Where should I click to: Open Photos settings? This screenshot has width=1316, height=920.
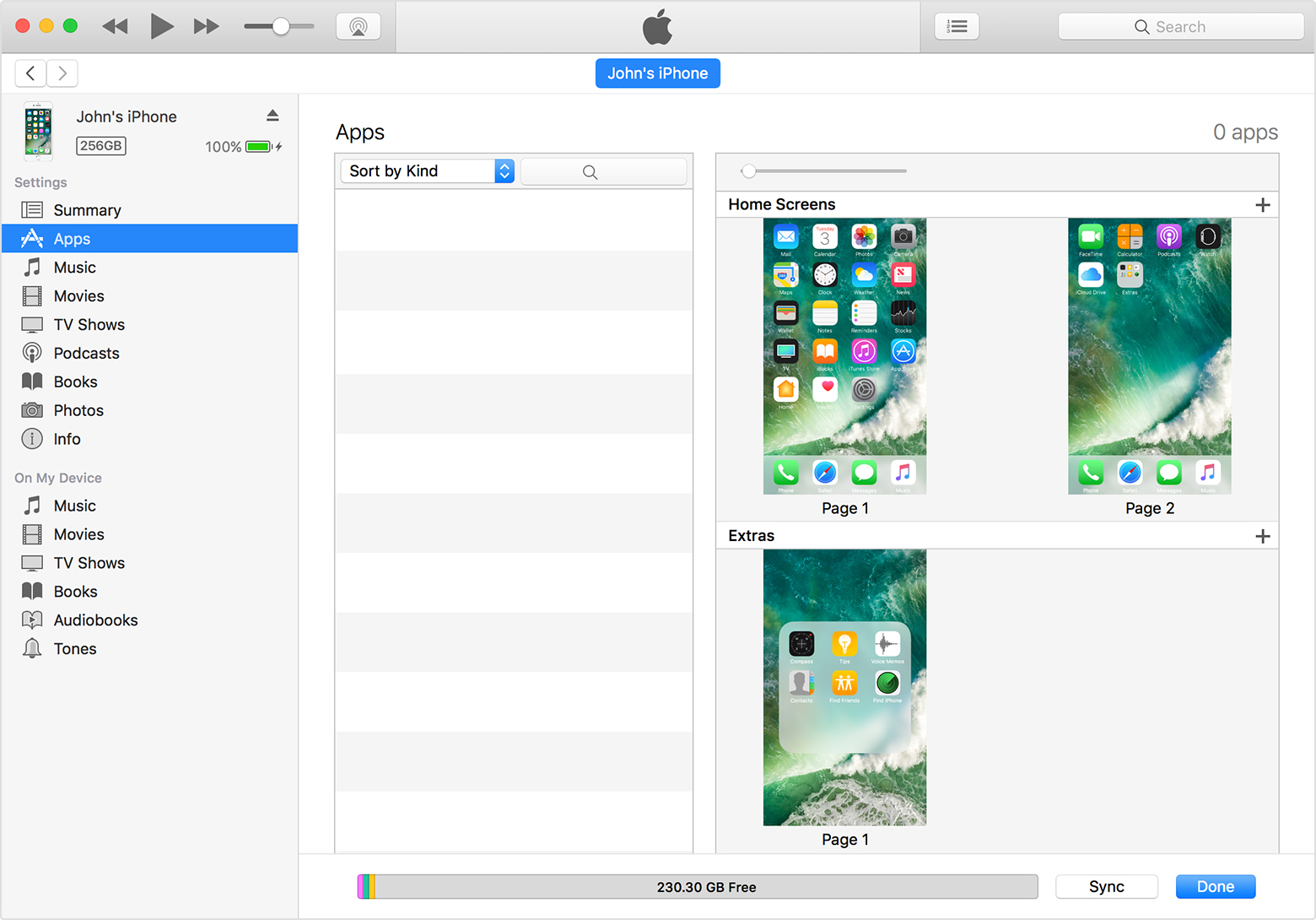(149, 411)
